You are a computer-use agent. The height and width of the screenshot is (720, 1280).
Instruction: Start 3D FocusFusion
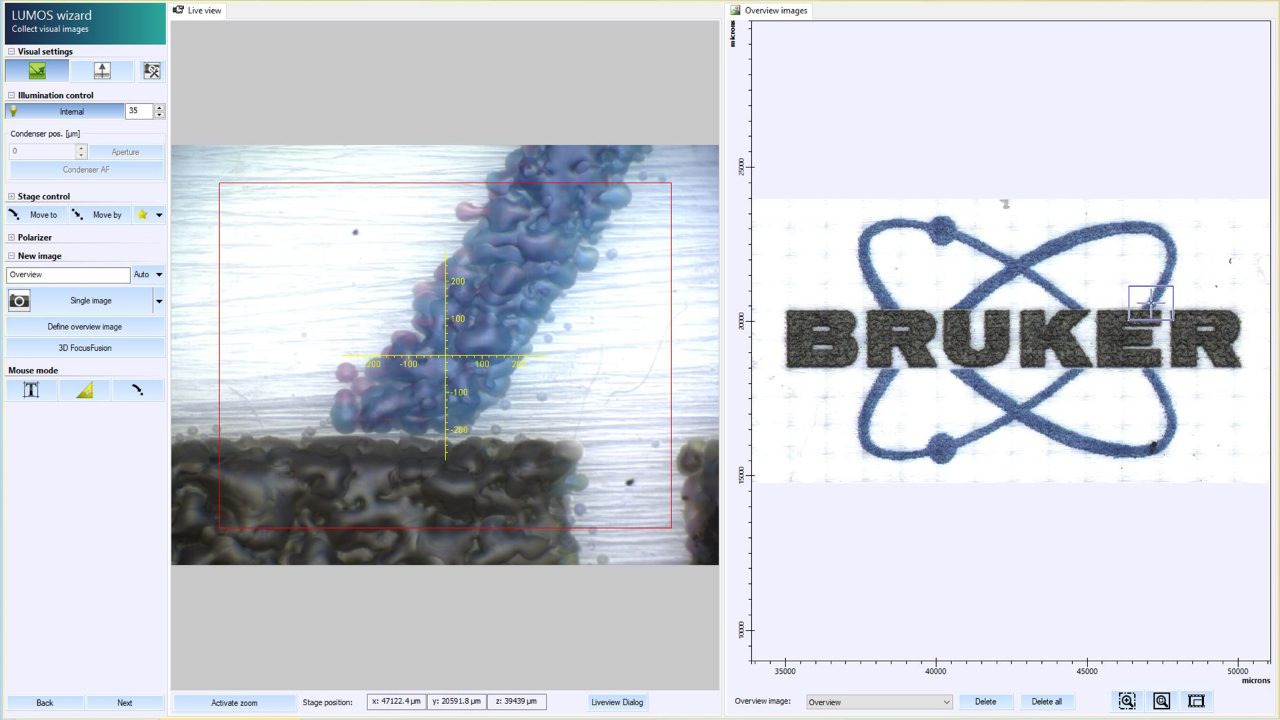coord(85,348)
